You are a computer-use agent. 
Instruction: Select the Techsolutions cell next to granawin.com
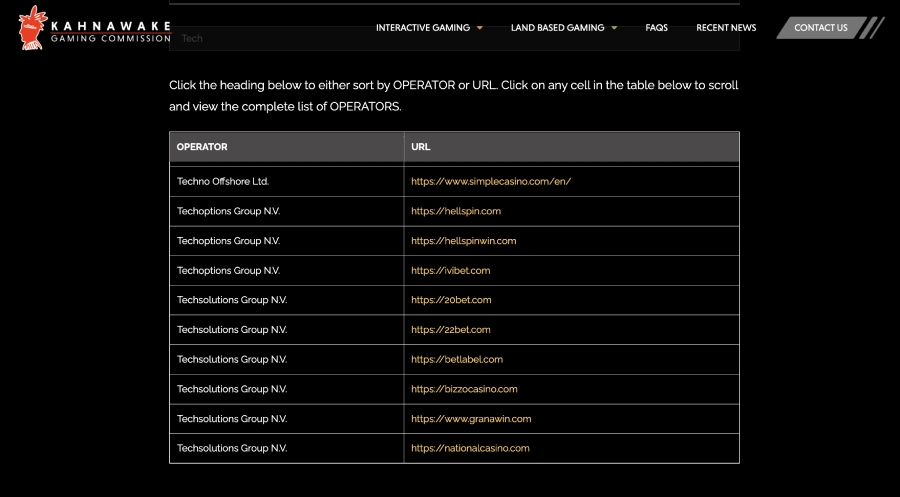287,419
